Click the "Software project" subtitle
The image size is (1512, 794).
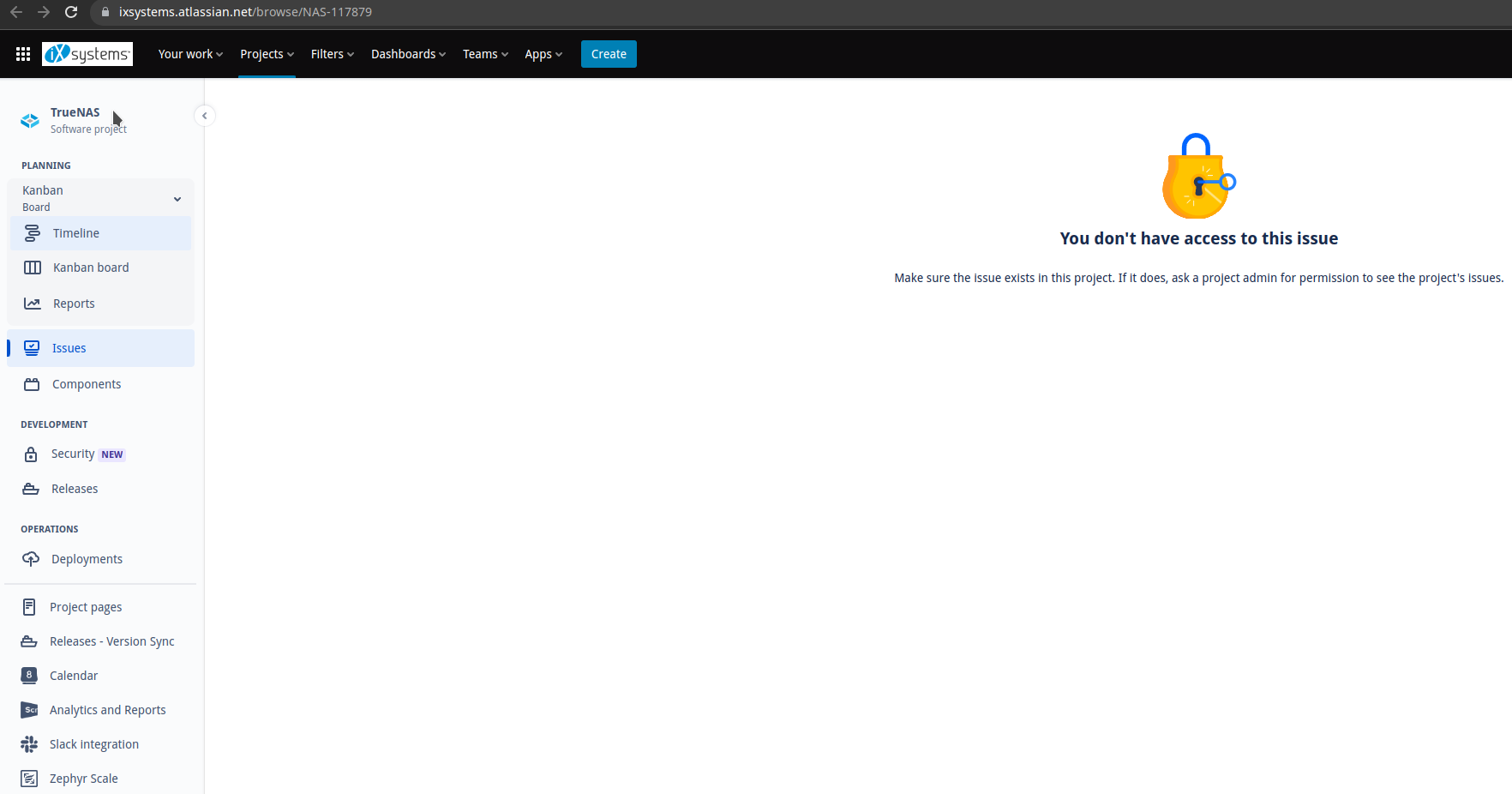click(x=88, y=129)
